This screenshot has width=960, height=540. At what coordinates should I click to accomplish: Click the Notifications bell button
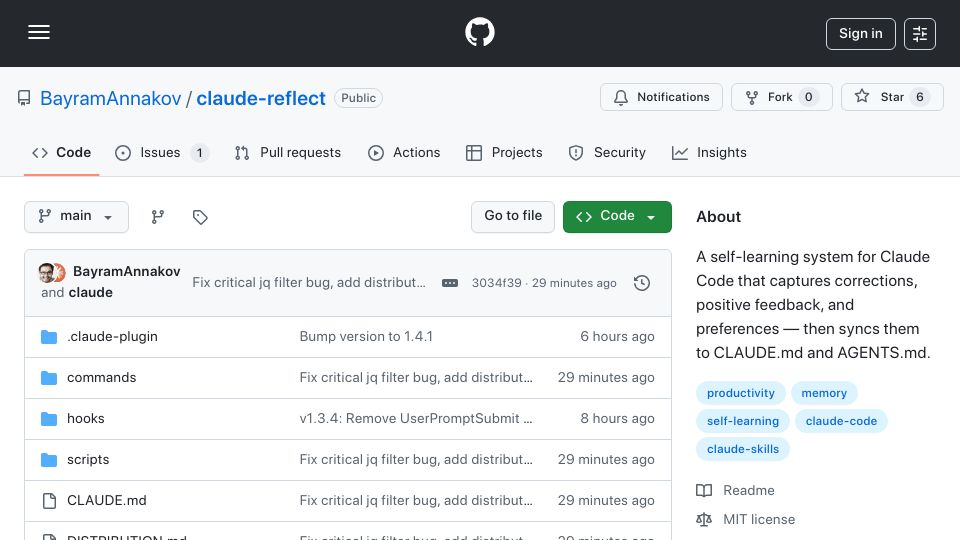tap(661, 97)
